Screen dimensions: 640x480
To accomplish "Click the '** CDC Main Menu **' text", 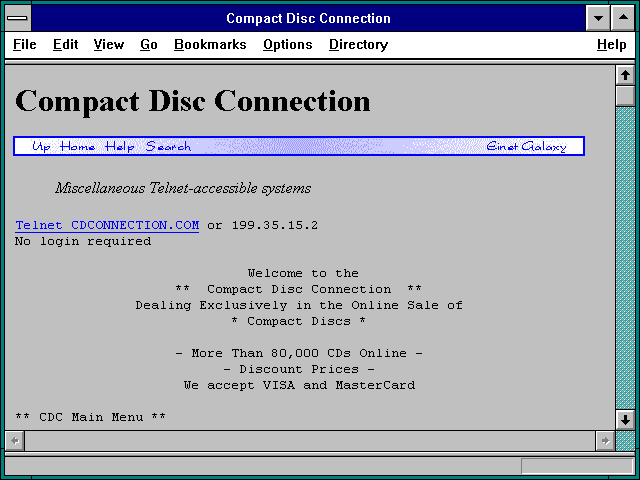I will pyautogui.click(x=90, y=417).
